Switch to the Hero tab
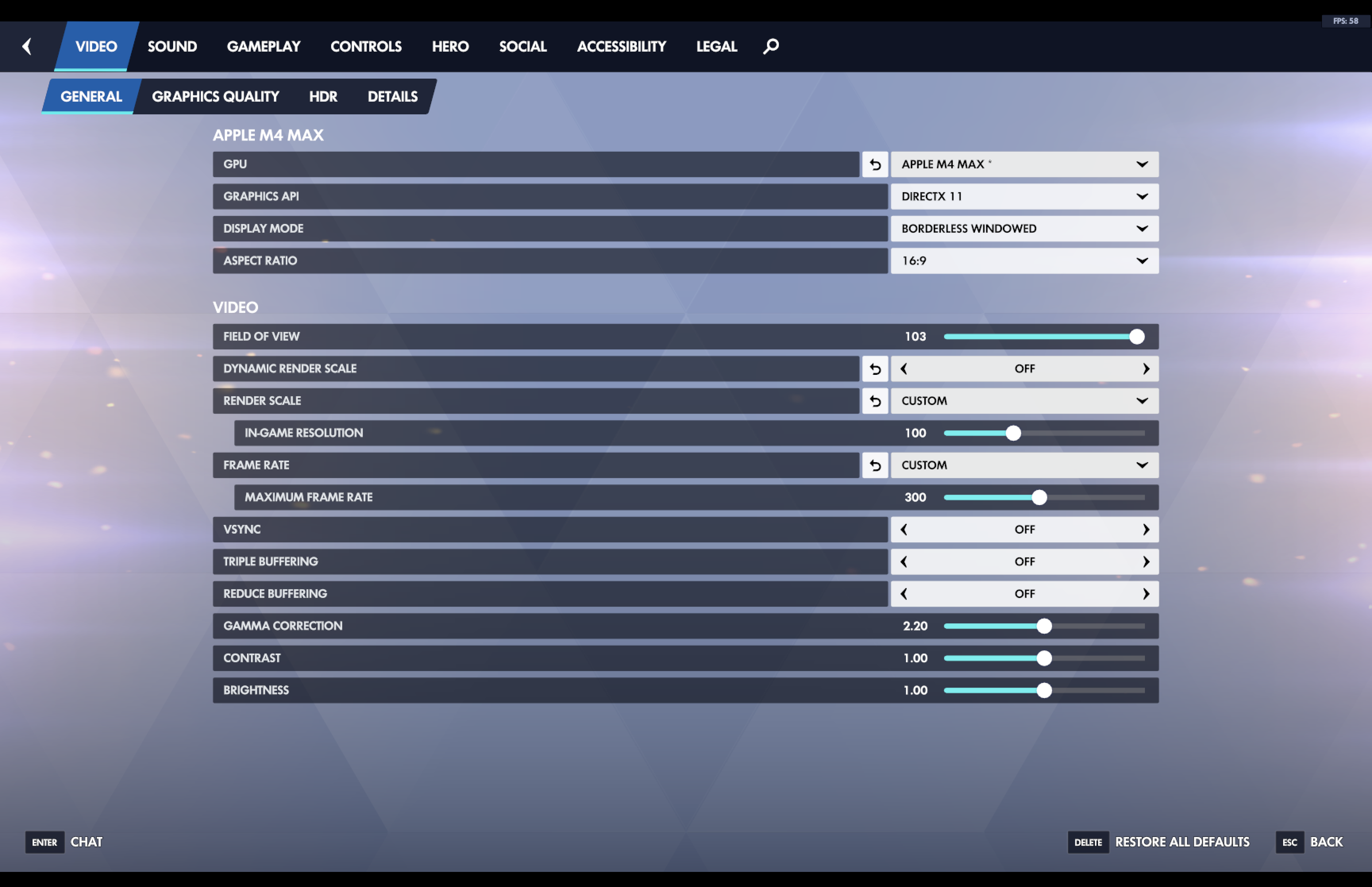Viewport: 1372px width, 887px height. (x=450, y=47)
